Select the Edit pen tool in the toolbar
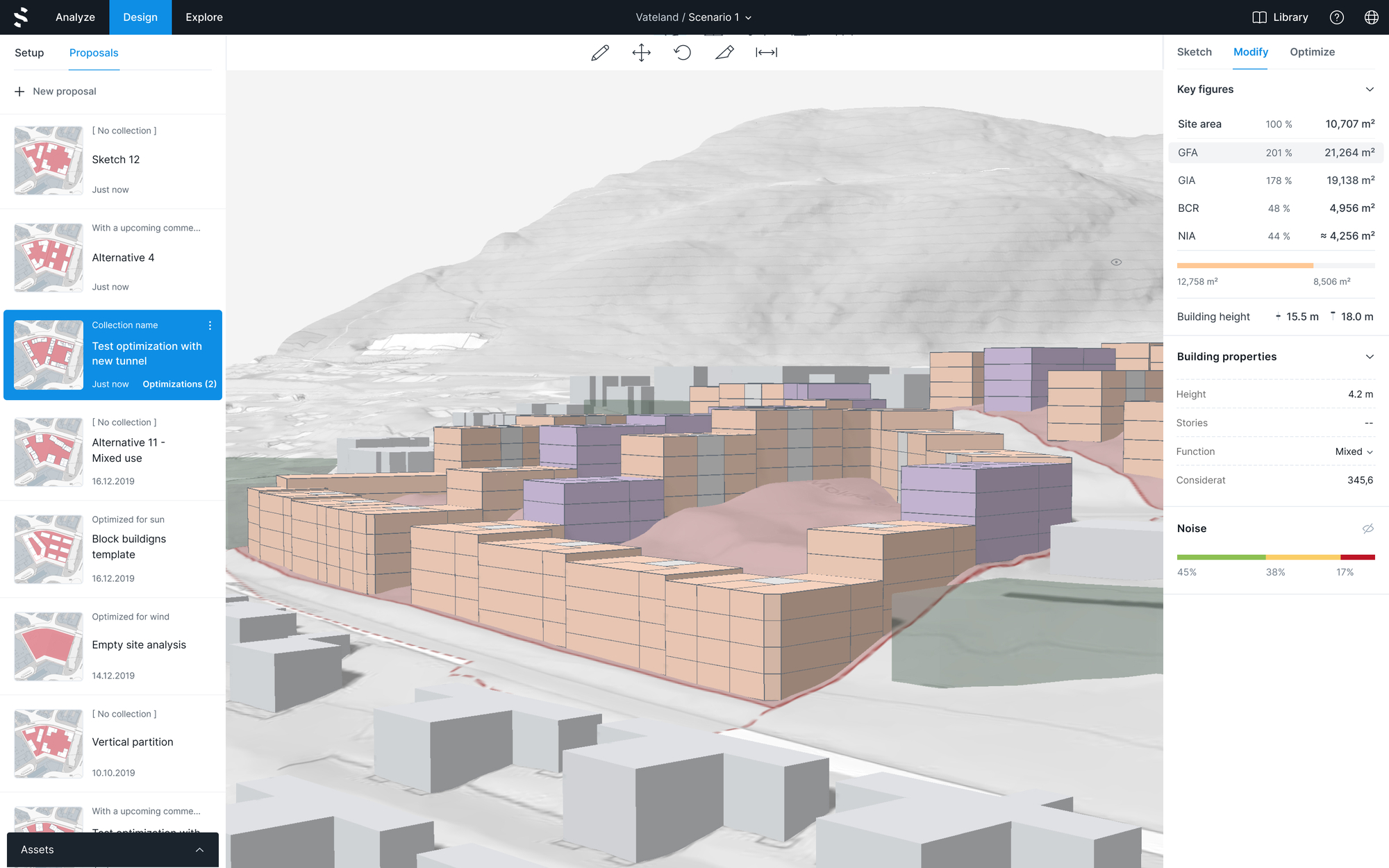The height and width of the screenshot is (868, 1389). pyautogui.click(x=724, y=52)
